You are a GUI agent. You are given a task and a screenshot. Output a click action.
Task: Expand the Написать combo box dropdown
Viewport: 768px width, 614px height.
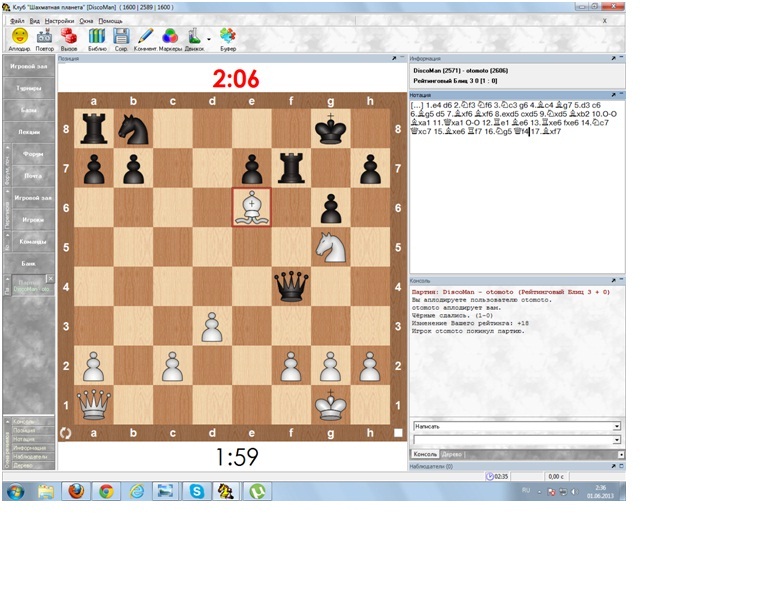point(617,426)
